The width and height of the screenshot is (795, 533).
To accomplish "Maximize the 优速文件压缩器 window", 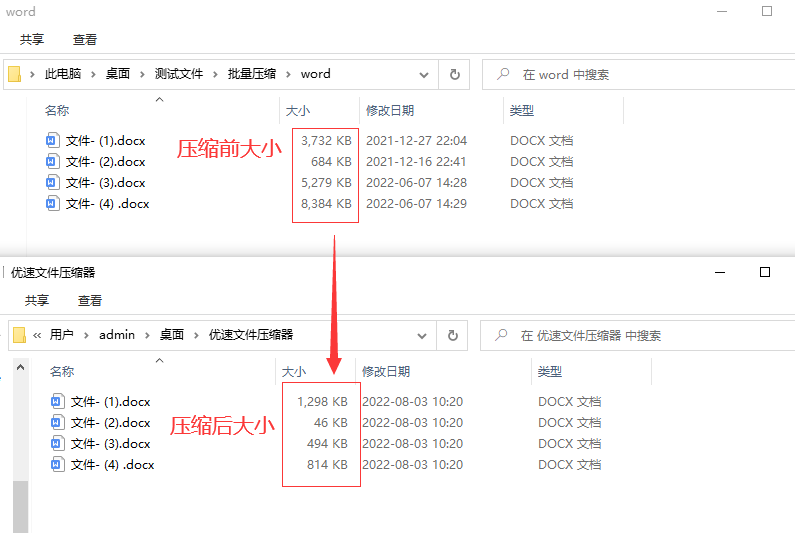I will pos(765,272).
